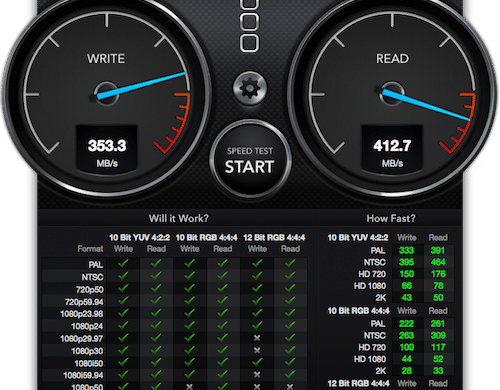Click the PAL 12 Bit RGB read checkmark
The height and width of the screenshot is (390, 500).
290,263
